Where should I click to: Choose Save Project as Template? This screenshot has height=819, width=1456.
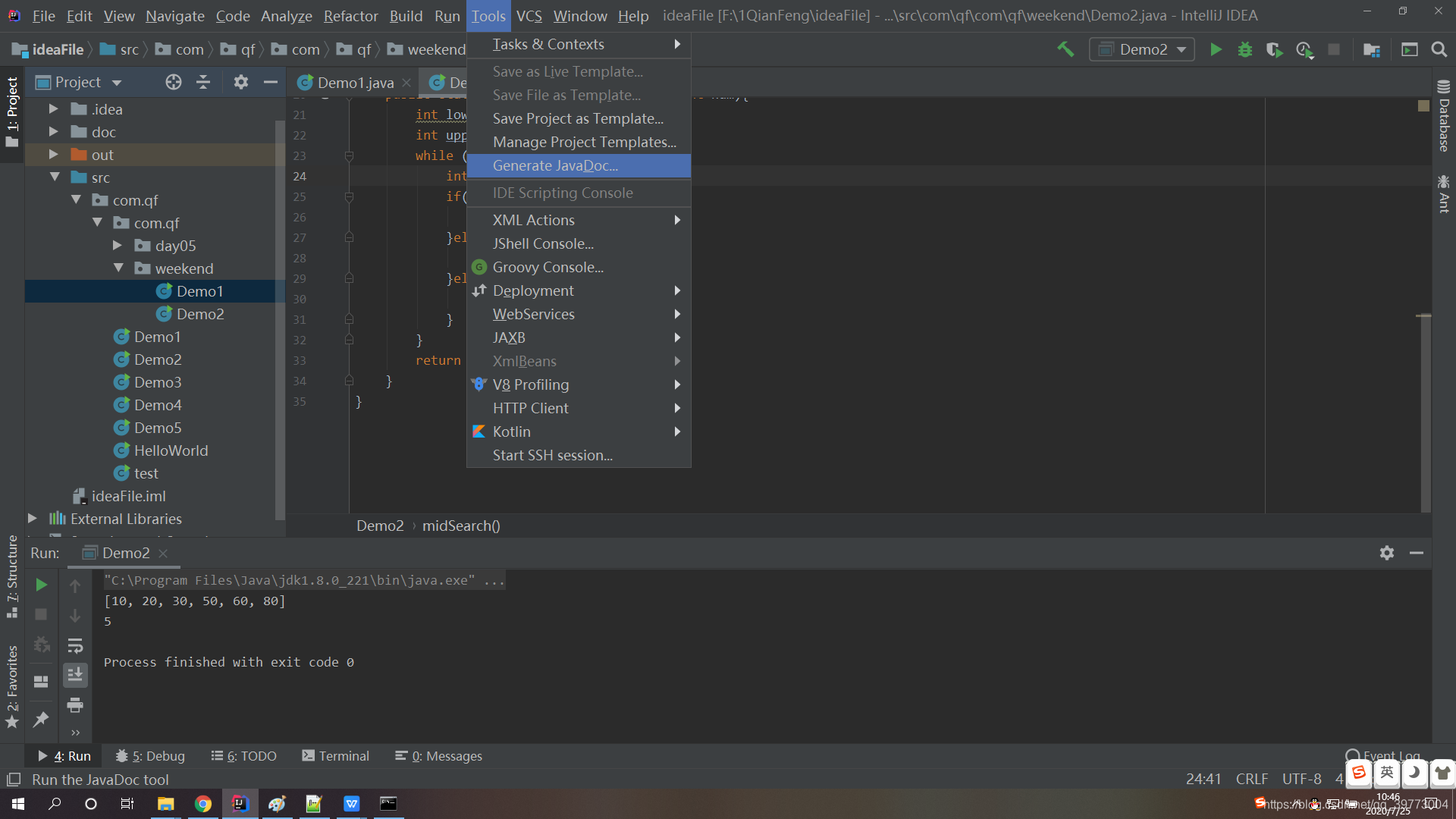579,118
